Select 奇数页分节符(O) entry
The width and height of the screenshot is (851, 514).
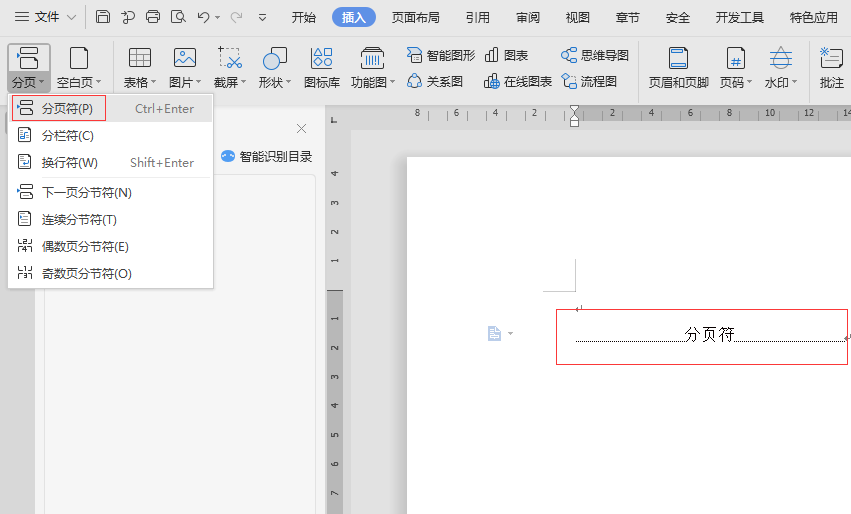110,274
